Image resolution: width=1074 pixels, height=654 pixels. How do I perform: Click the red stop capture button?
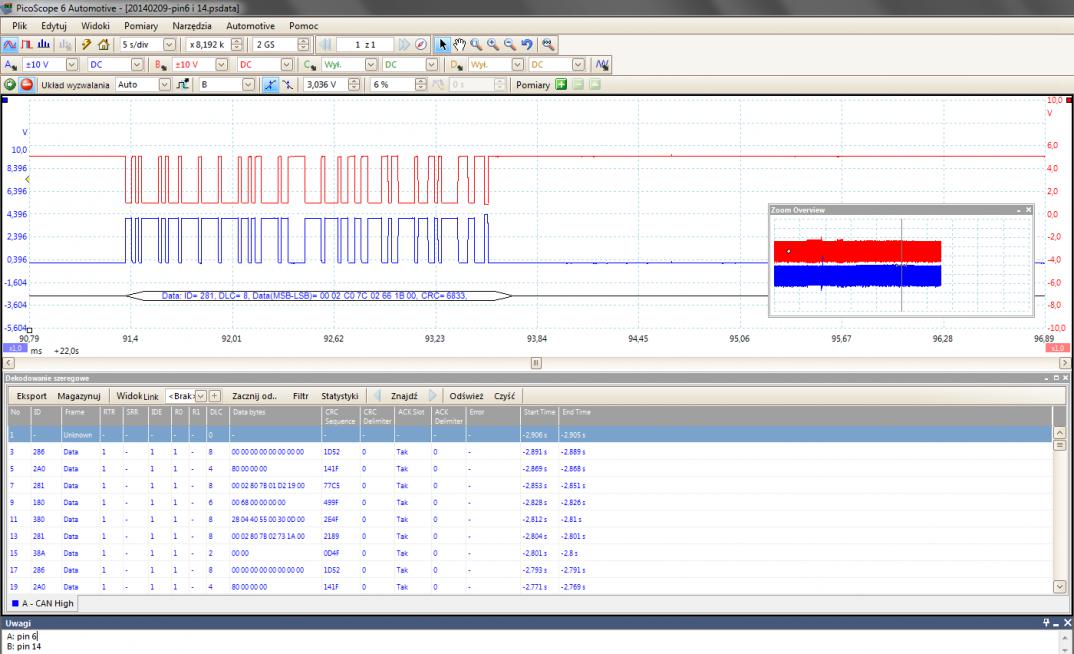(x=27, y=85)
